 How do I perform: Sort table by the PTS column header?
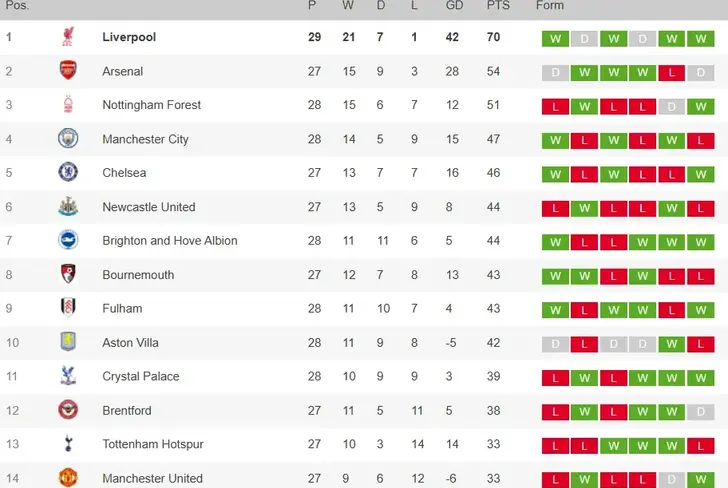coord(498,6)
